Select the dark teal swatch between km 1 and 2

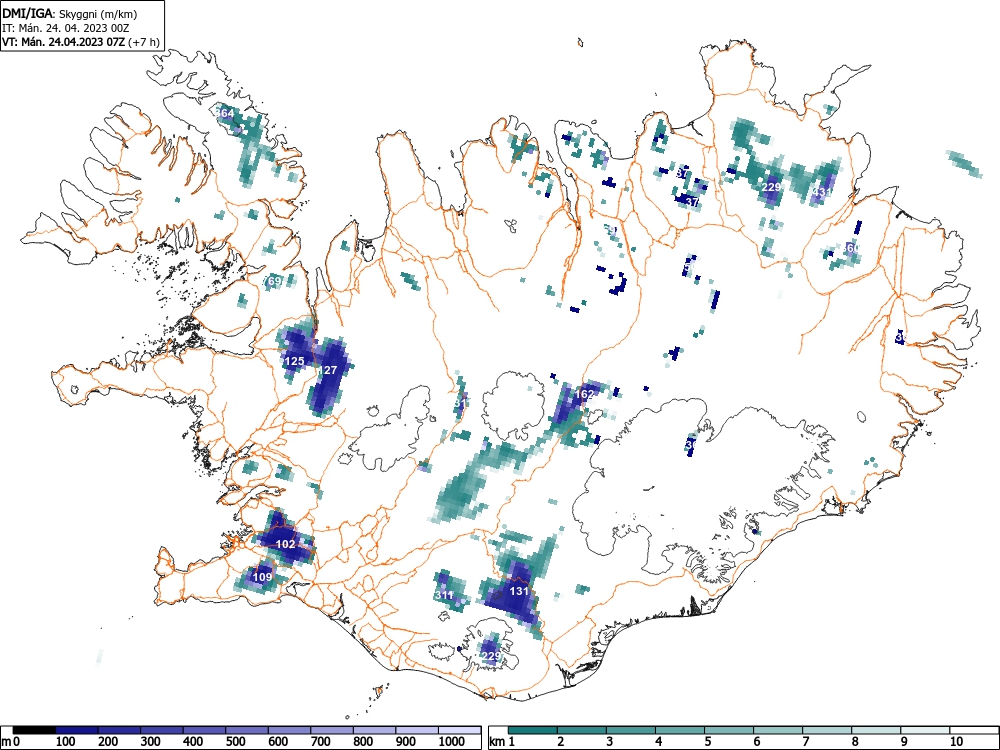533,730
